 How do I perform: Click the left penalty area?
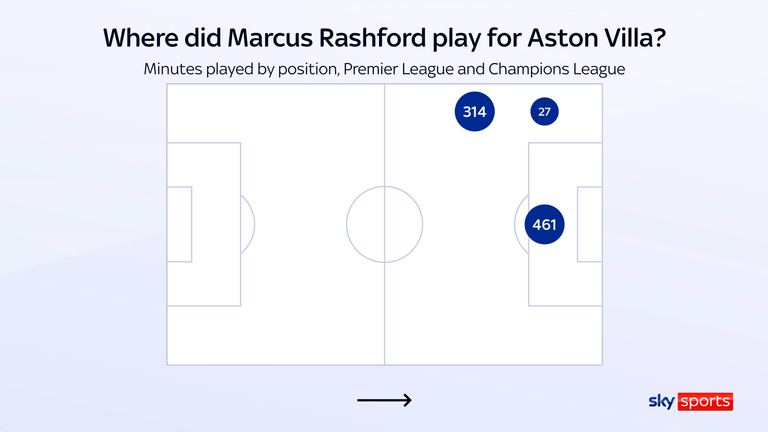pos(204,224)
